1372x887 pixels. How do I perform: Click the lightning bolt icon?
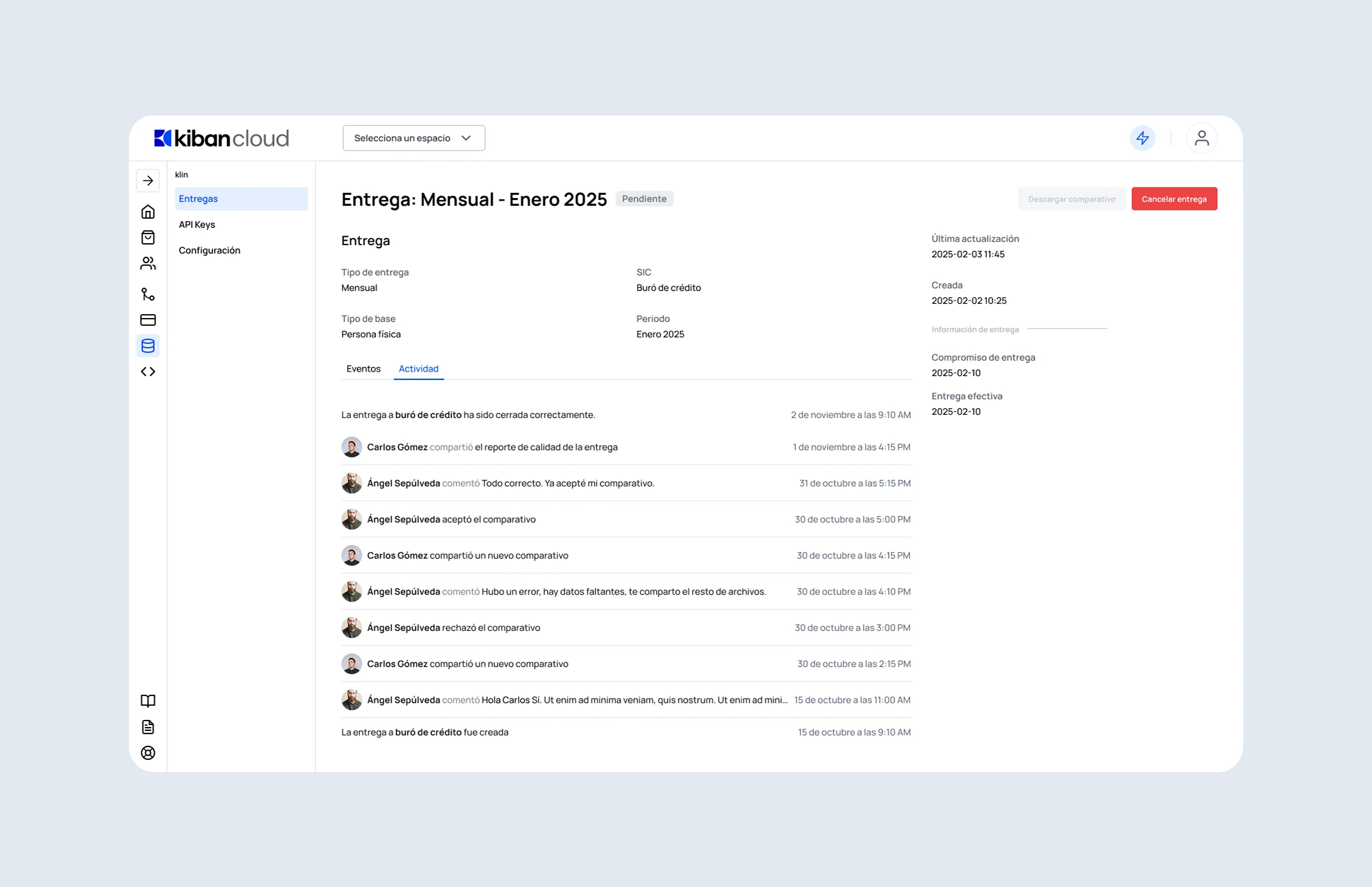coord(1142,138)
